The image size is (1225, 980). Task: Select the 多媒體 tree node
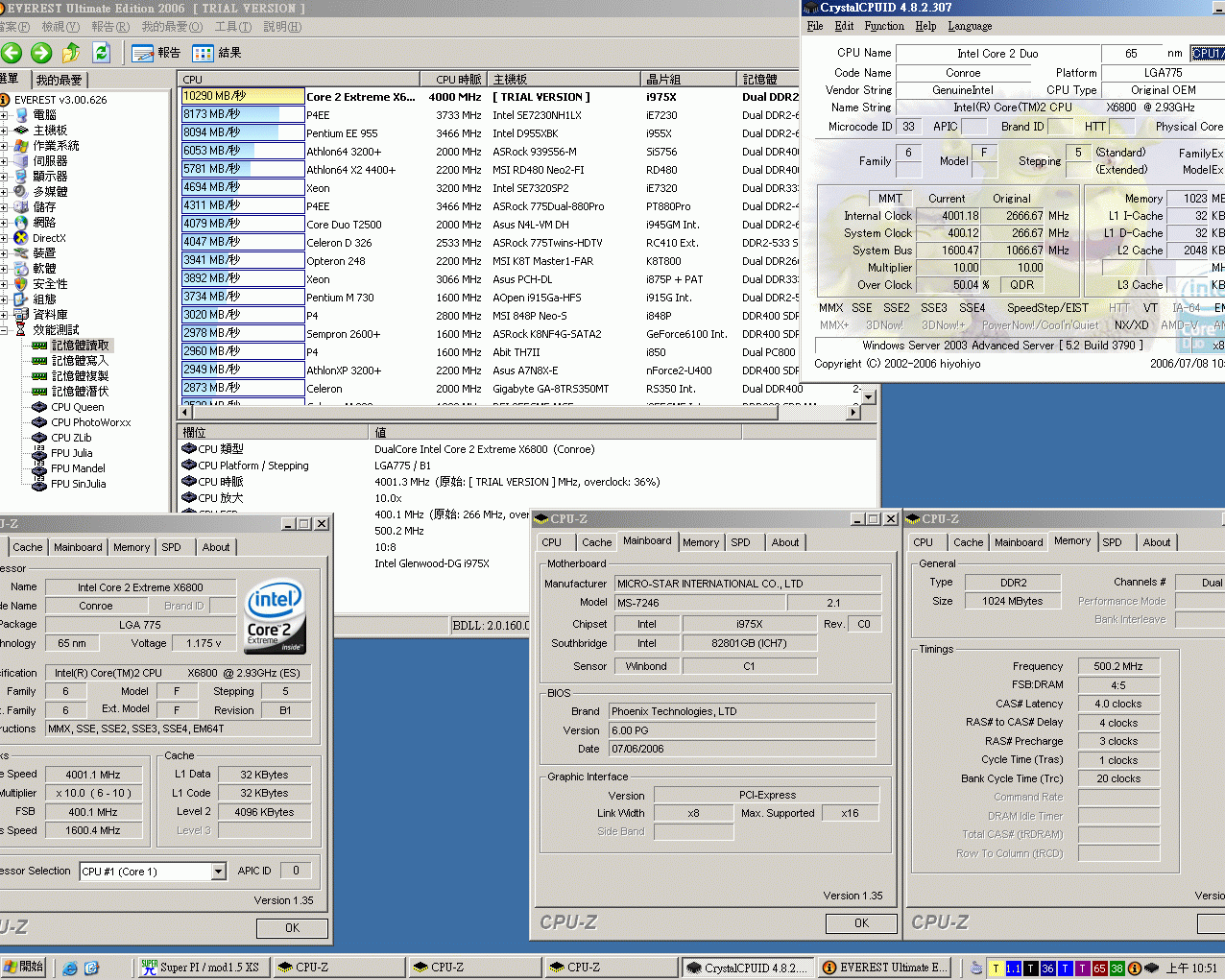pyautogui.click(x=50, y=192)
